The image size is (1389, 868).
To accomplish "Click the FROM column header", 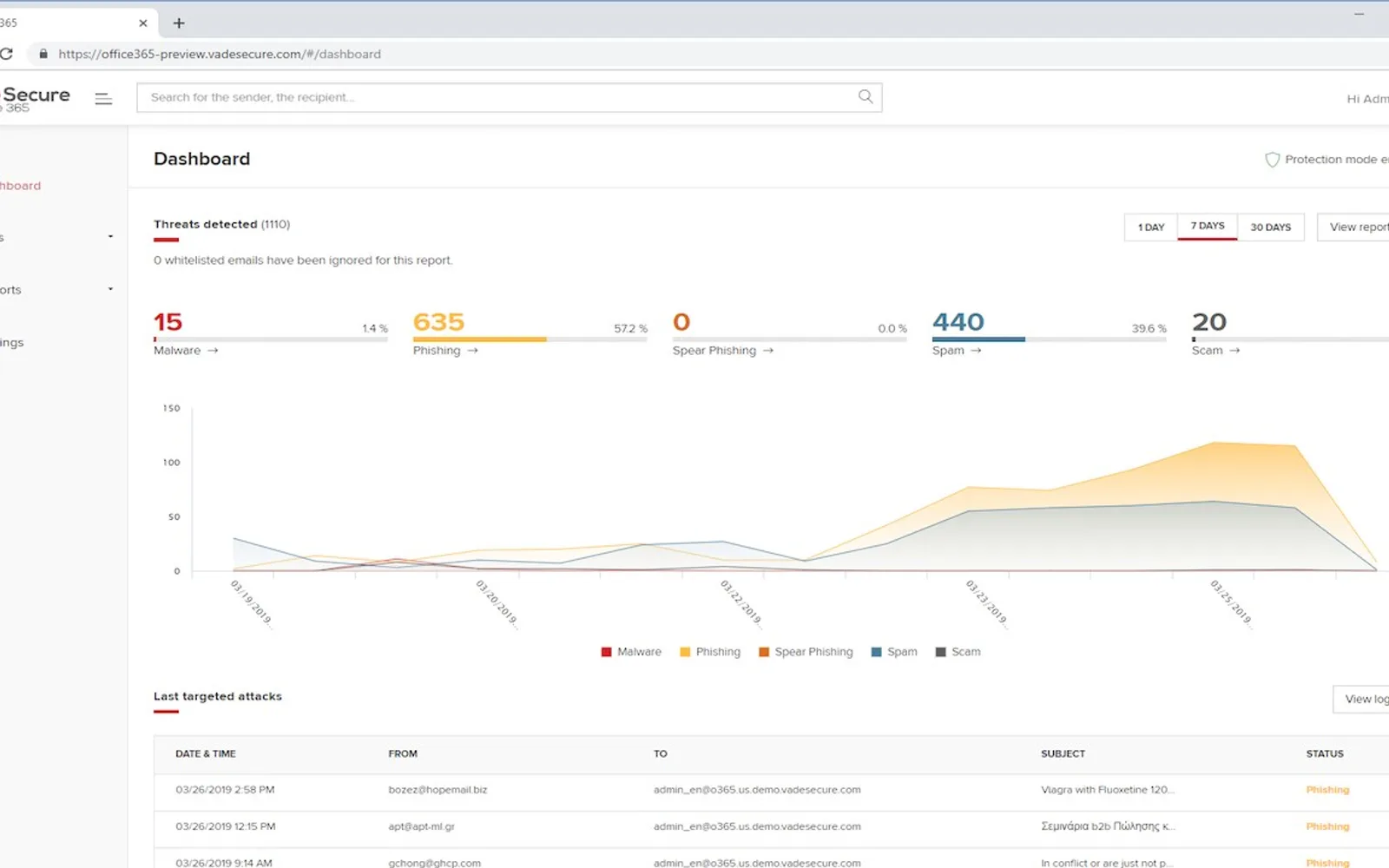I will [403, 753].
